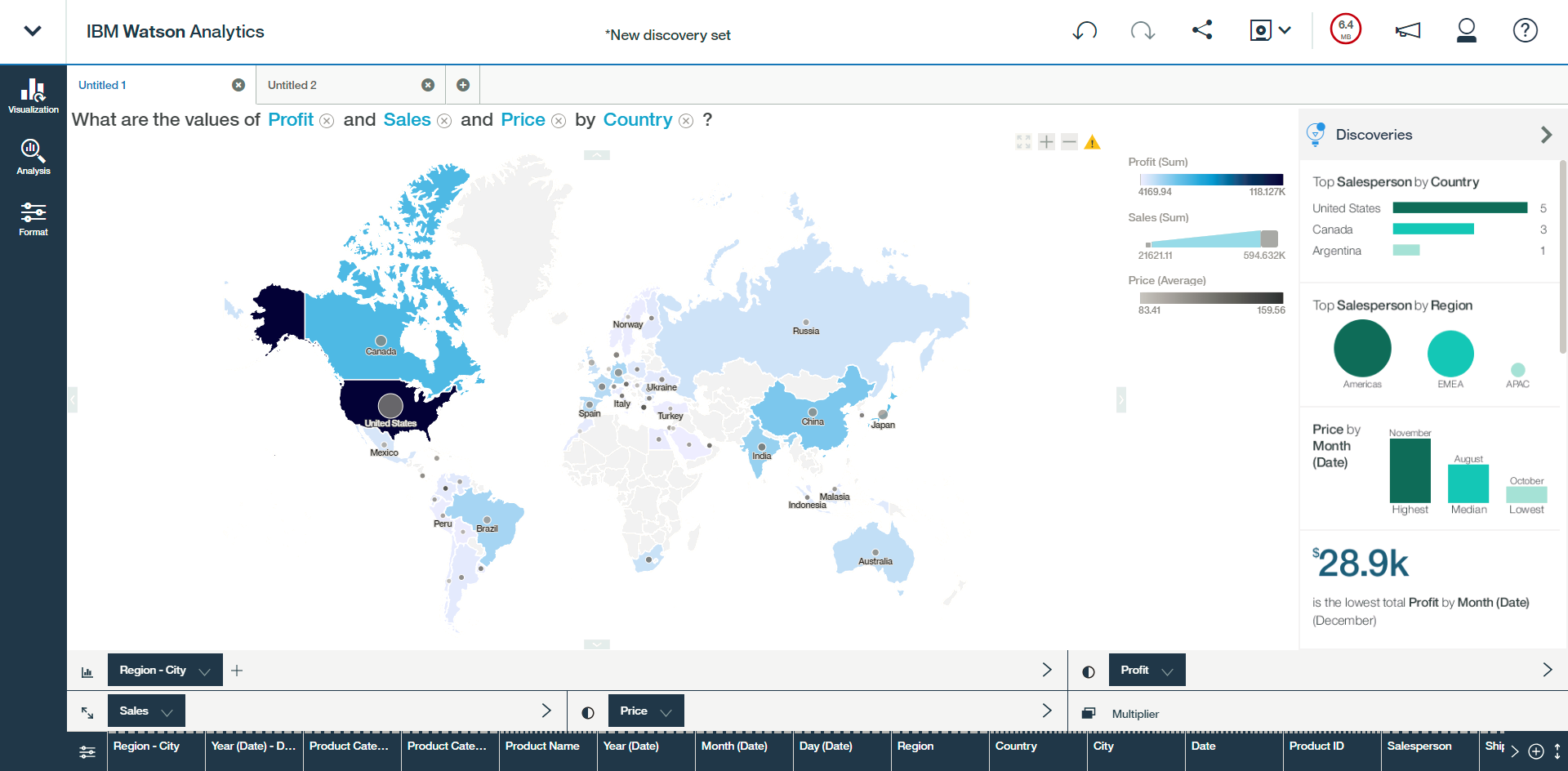The width and height of the screenshot is (1568, 771).
Task: Remove Sales from the question
Action: [444, 121]
